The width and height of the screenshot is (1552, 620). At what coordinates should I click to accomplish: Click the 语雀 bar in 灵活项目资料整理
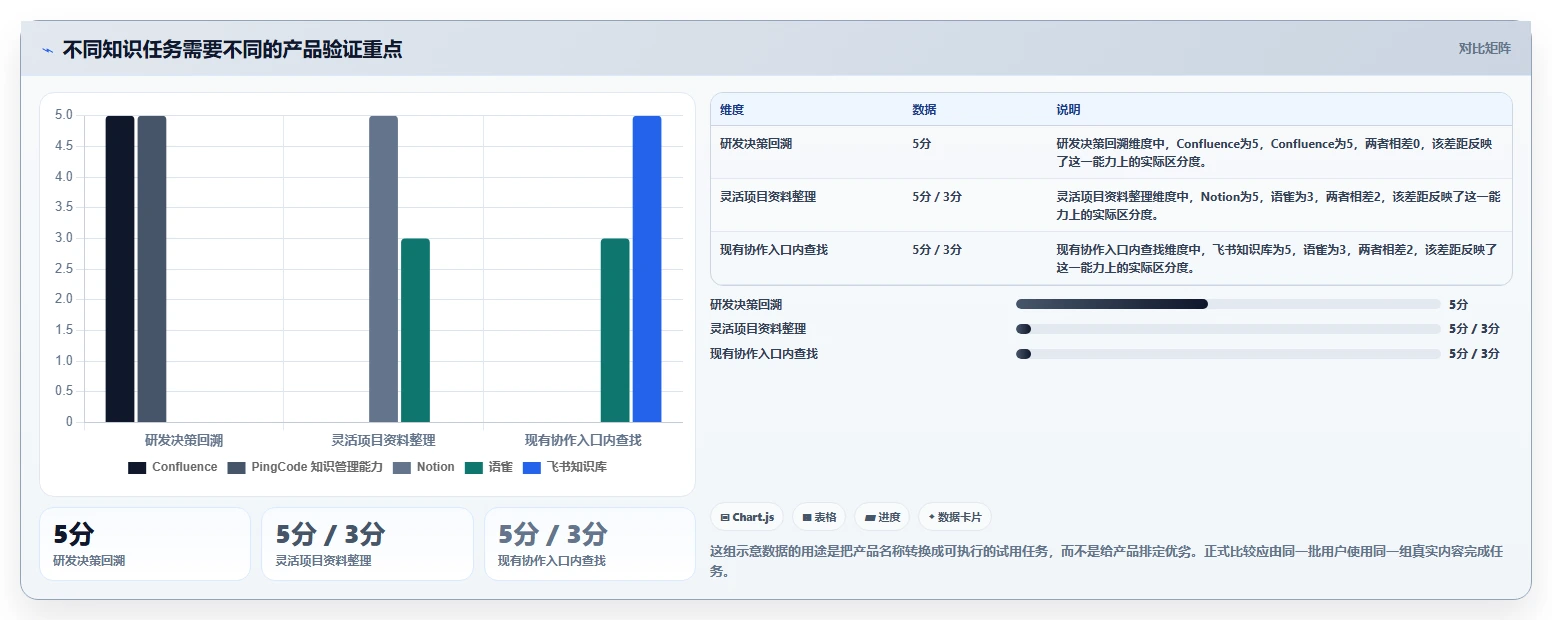pyautogui.click(x=415, y=330)
